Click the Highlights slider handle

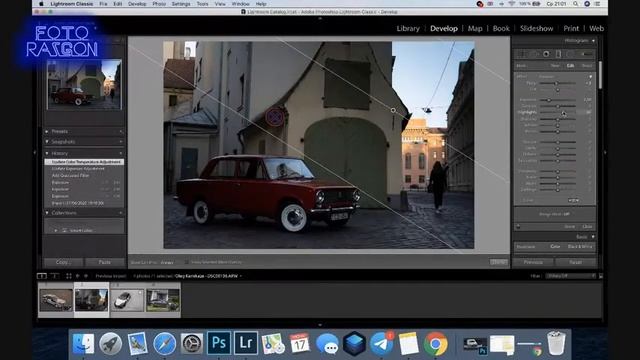tap(564, 113)
